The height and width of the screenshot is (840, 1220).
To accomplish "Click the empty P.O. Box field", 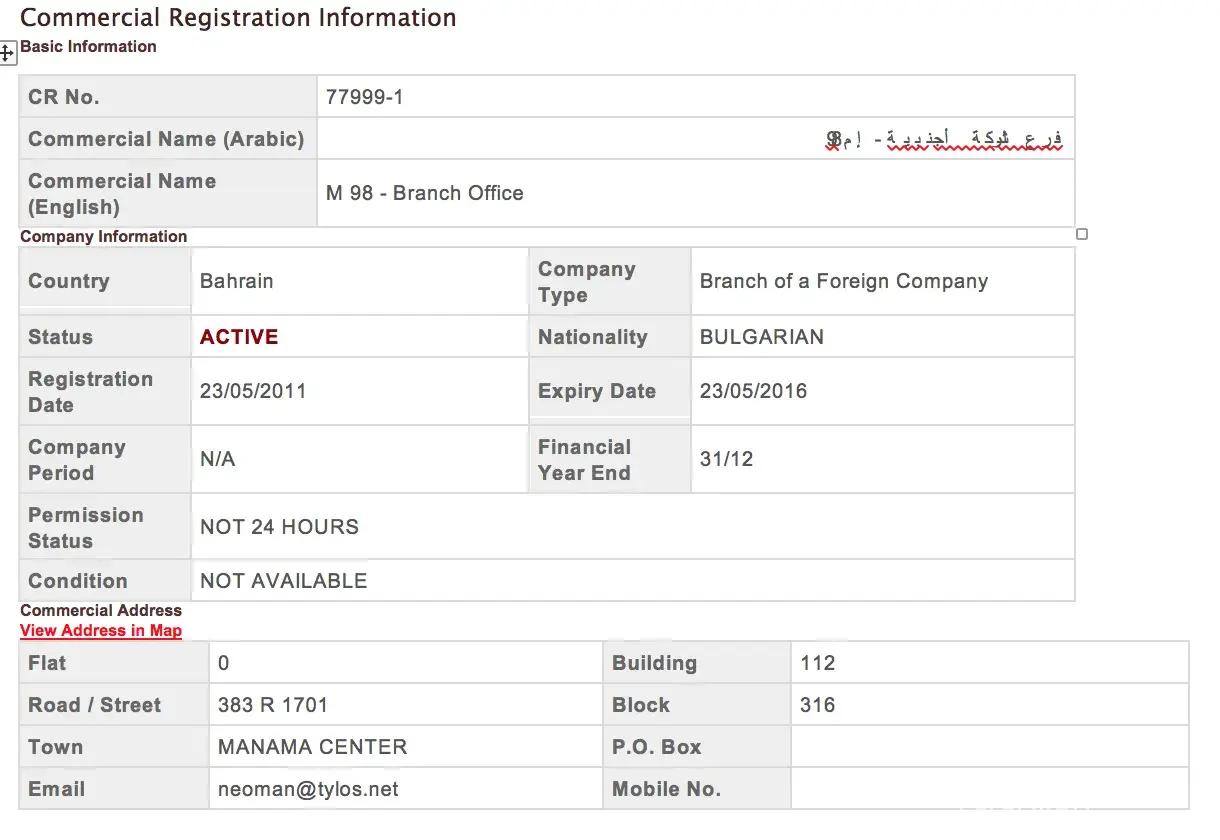I will click(x=988, y=747).
